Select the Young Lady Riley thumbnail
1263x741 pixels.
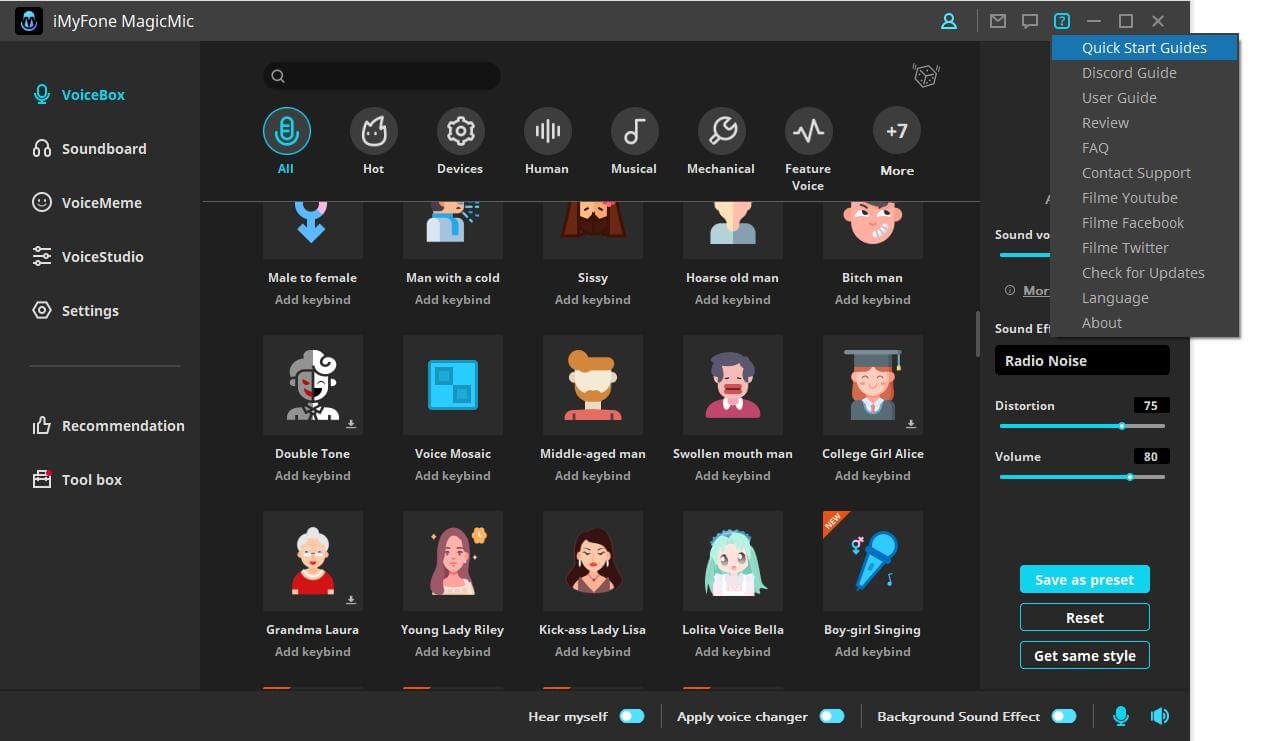tap(453, 561)
